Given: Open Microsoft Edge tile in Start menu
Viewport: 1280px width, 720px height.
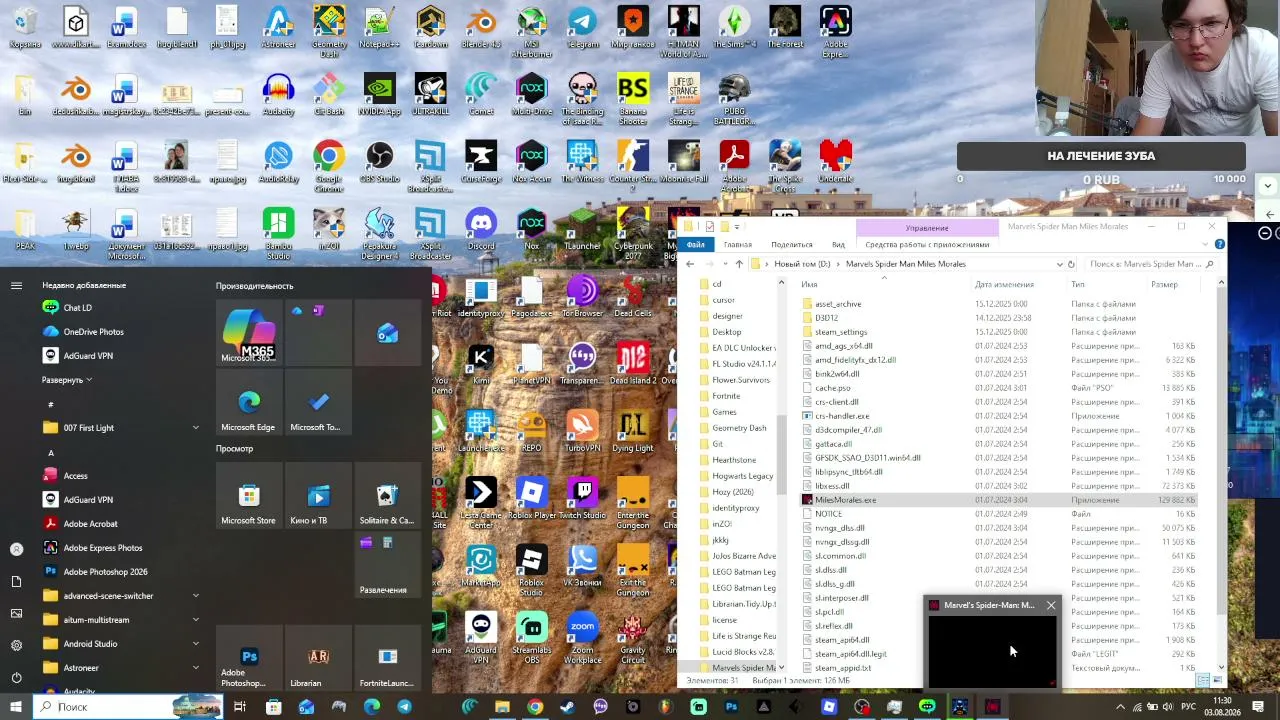Looking at the screenshot, I should [x=248, y=402].
